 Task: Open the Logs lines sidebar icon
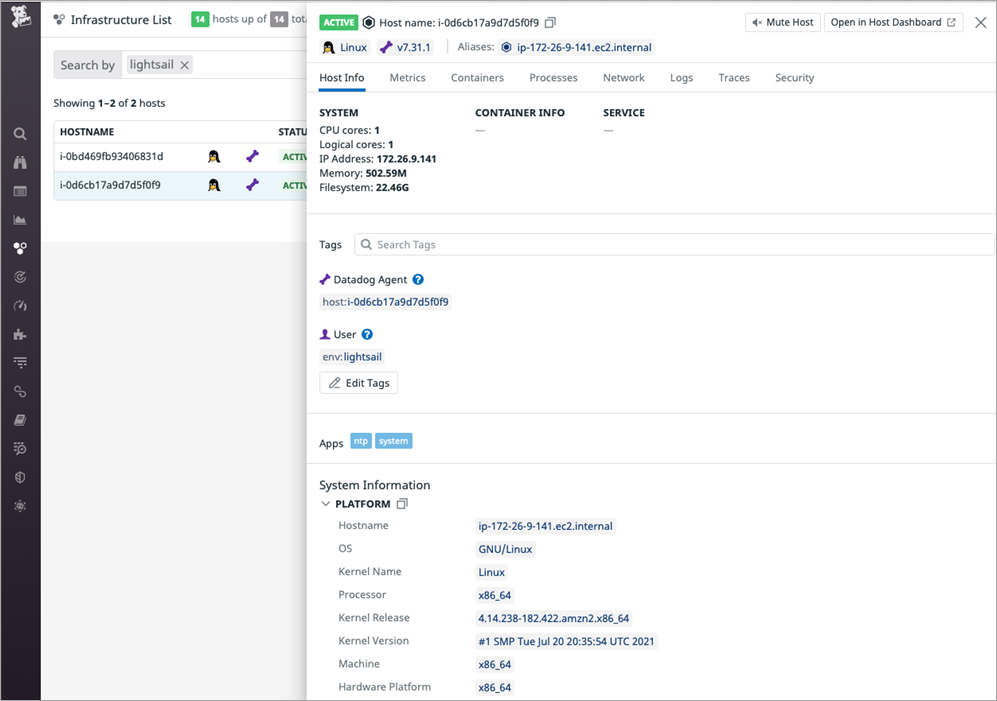(x=20, y=363)
